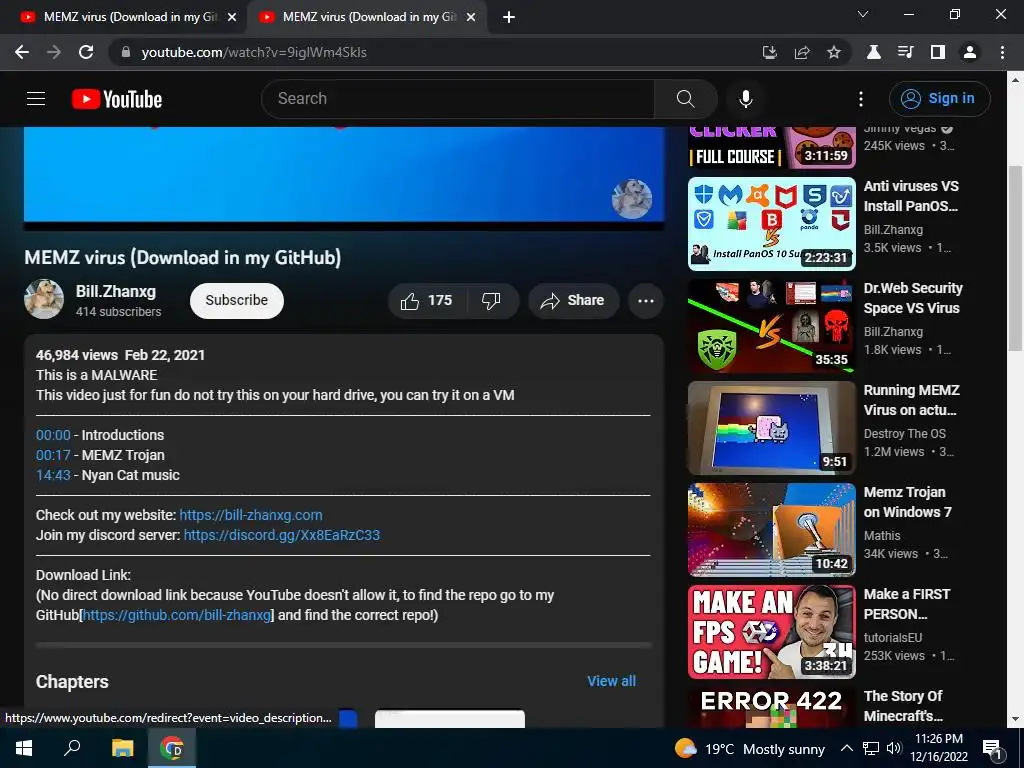Open File Explorer from taskbar
Image resolution: width=1024 pixels, height=768 pixels.
pos(122,748)
